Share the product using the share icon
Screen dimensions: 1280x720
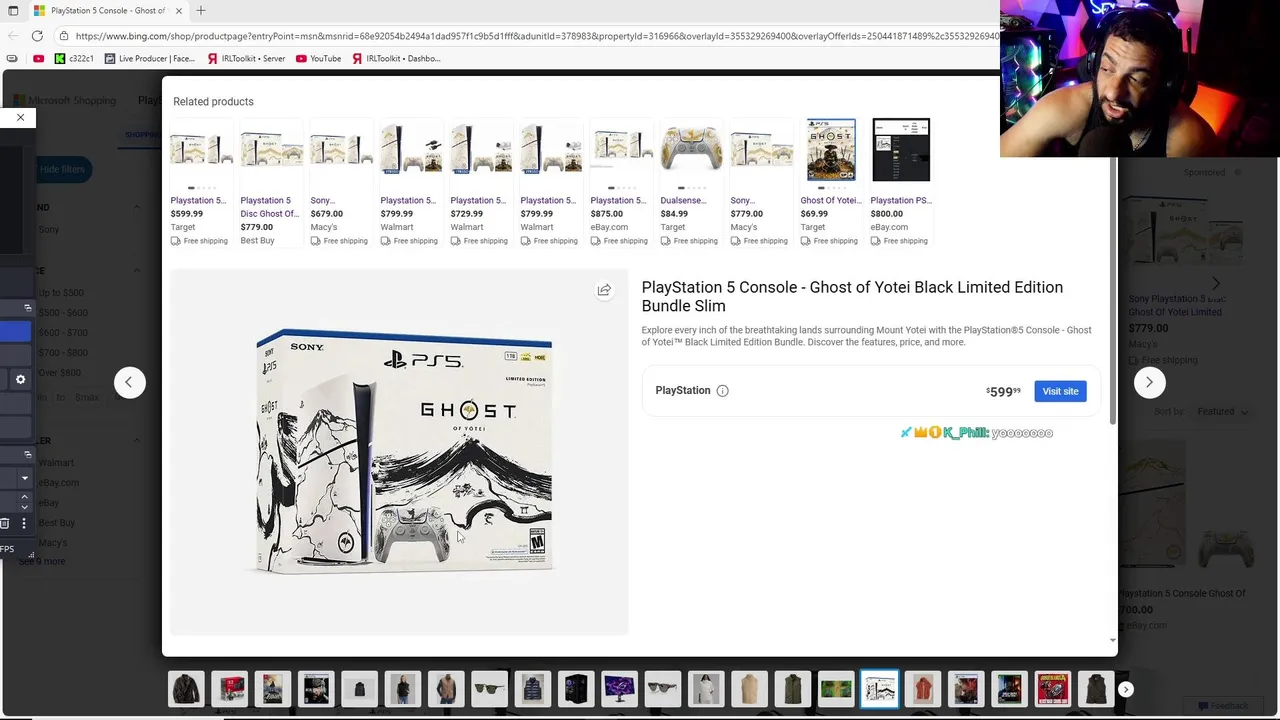(604, 290)
